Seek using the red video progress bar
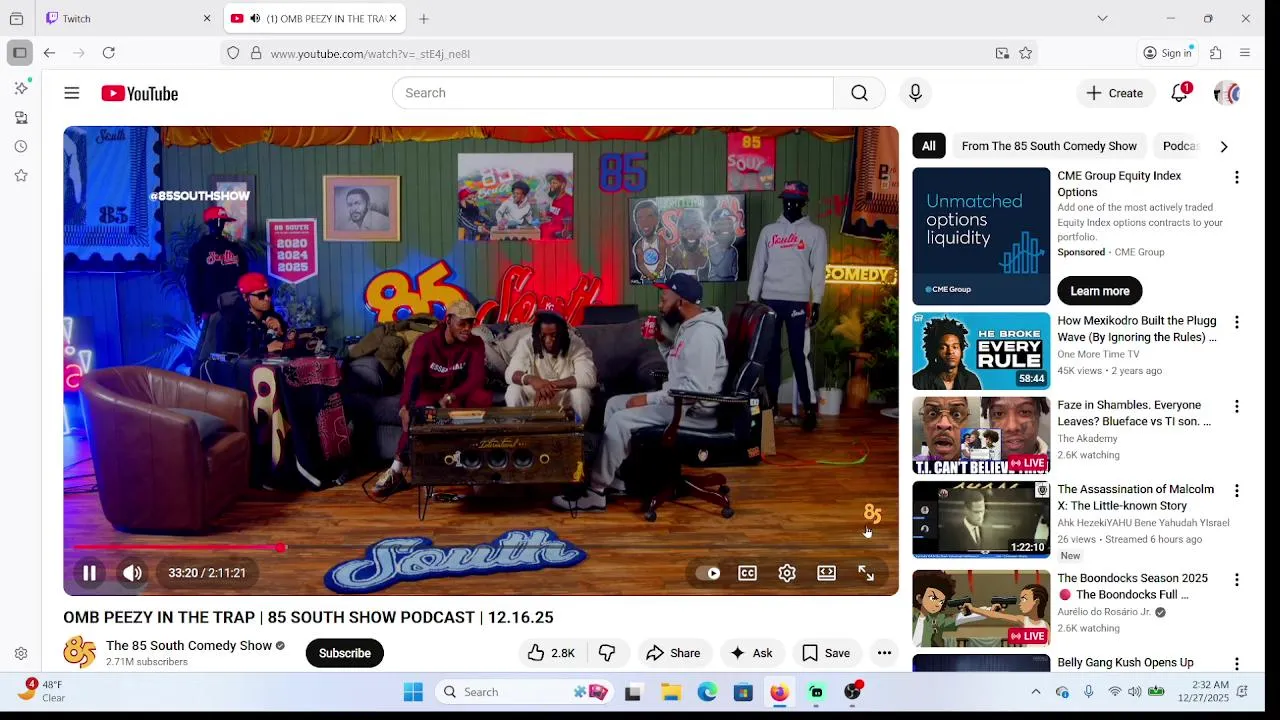Viewport: 1280px width, 720px height. tap(480, 547)
